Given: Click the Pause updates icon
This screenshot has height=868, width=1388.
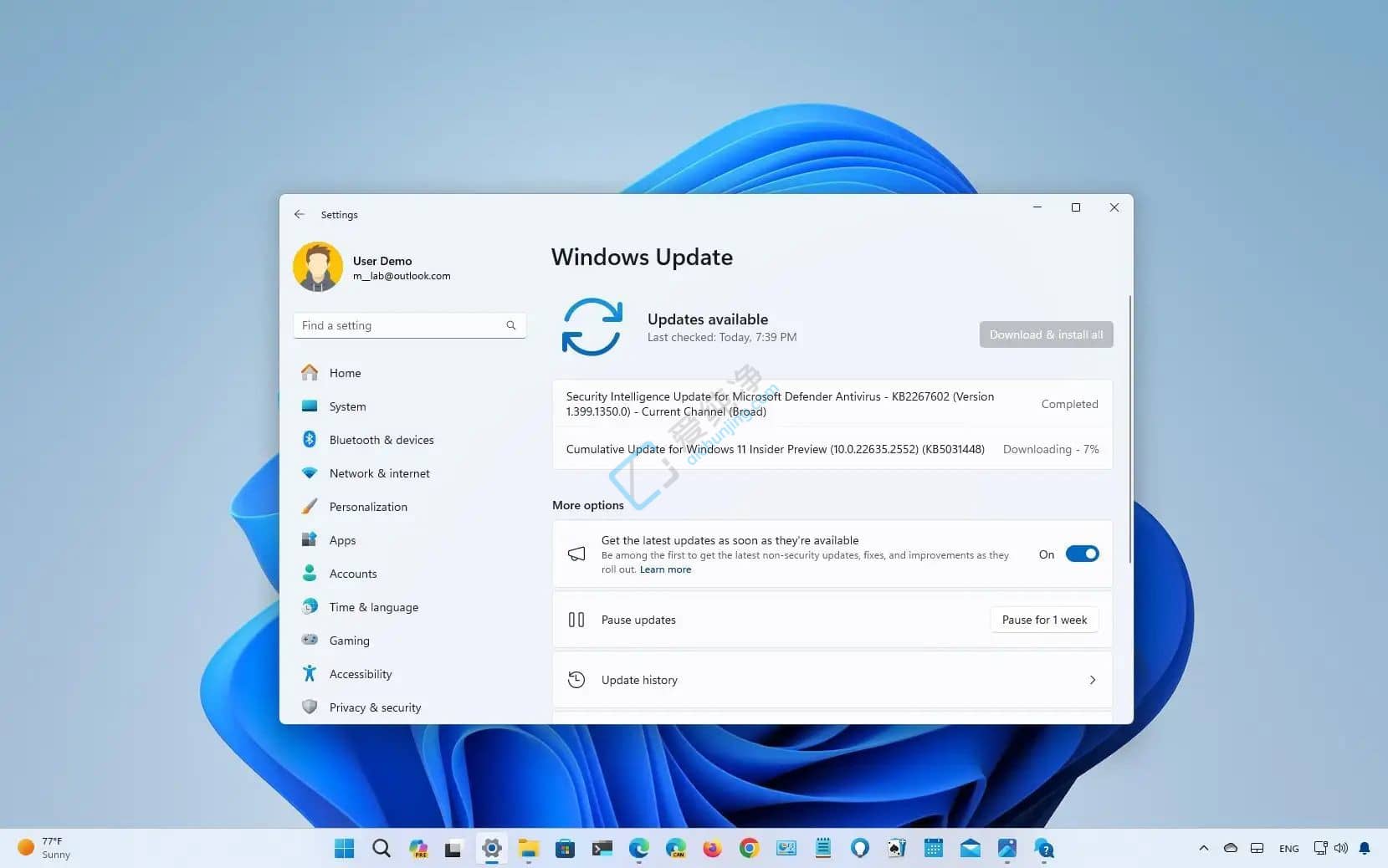Looking at the screenshot, I should 576,620.
